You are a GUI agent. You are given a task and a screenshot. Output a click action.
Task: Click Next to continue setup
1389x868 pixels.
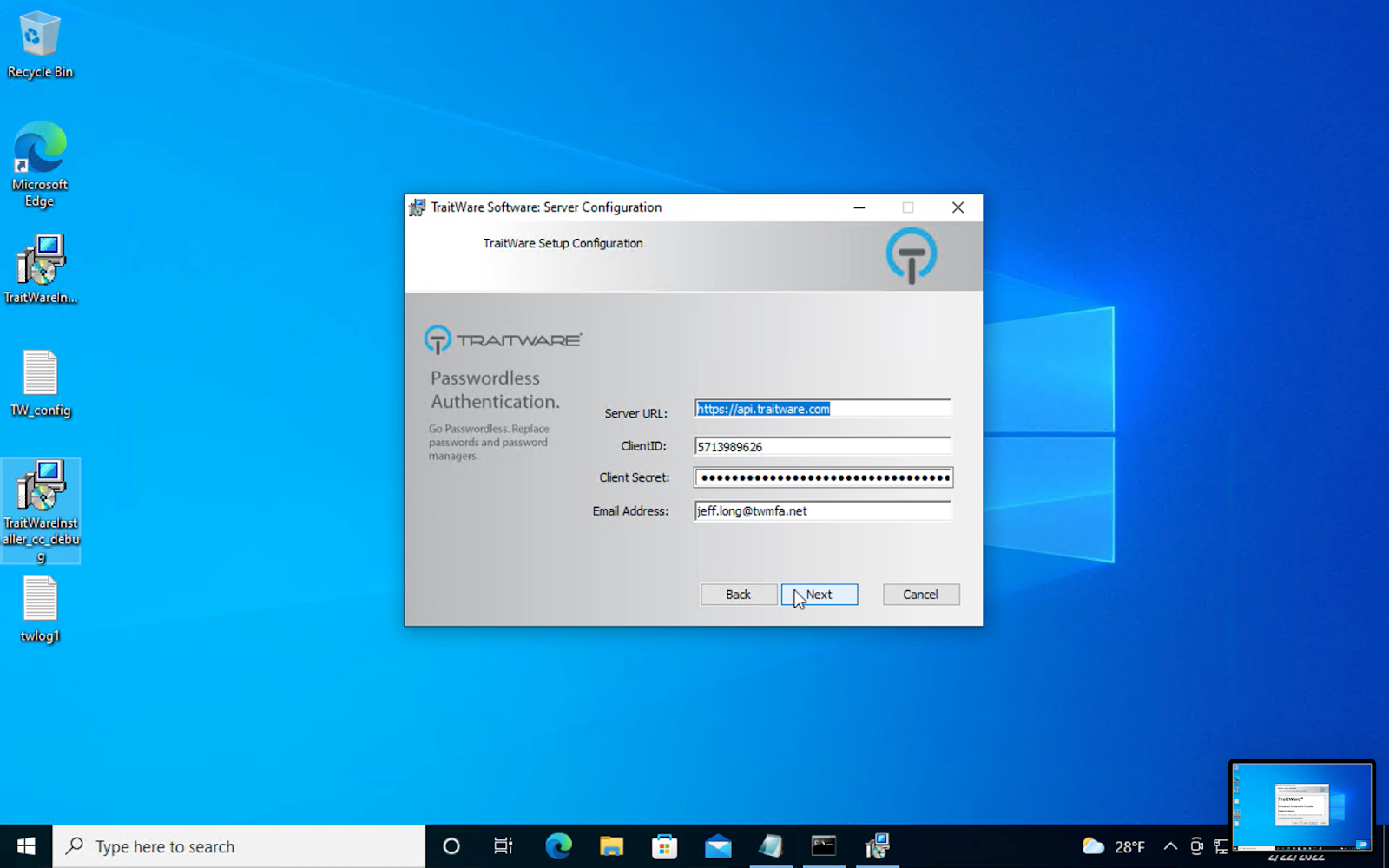click(x=820, y=595)
